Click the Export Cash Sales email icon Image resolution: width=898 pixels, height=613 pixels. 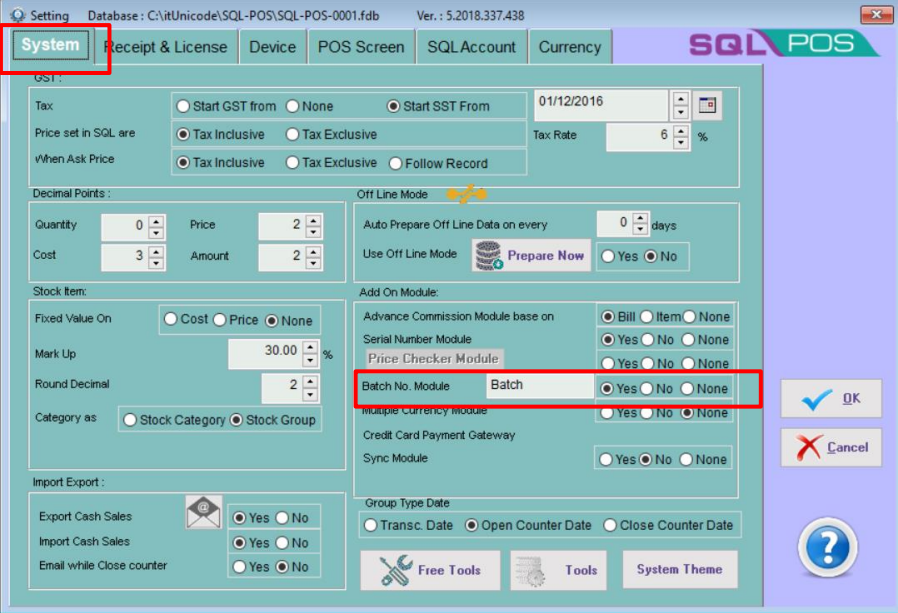pos(204,513)
